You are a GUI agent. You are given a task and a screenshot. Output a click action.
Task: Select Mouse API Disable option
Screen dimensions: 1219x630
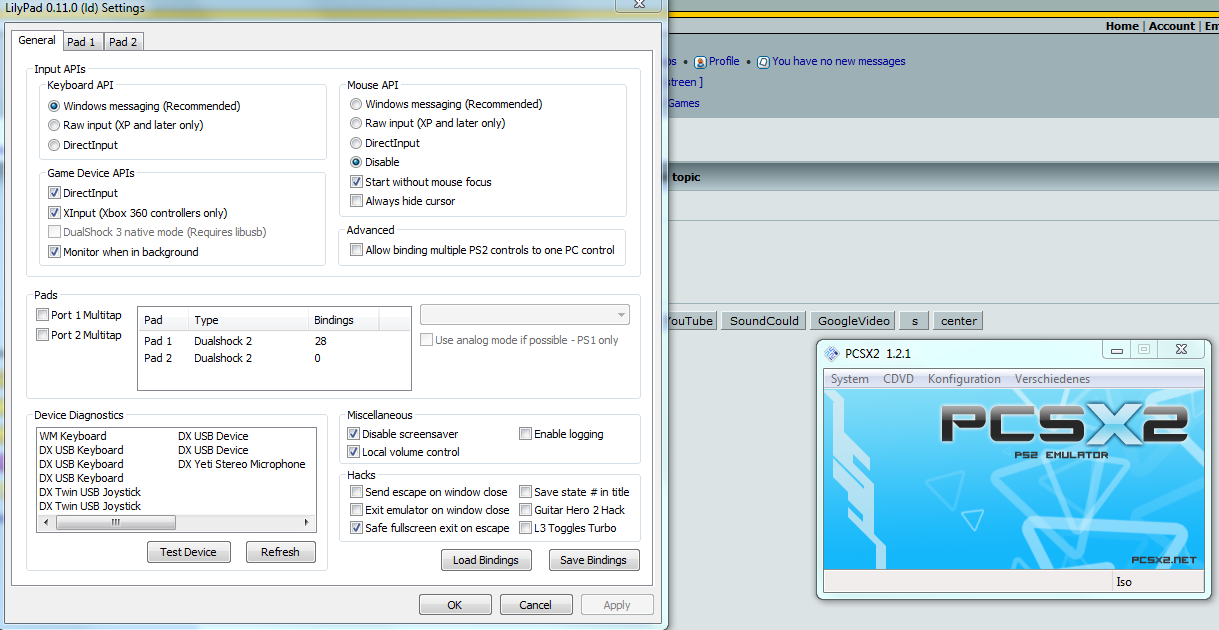point(356,162)
